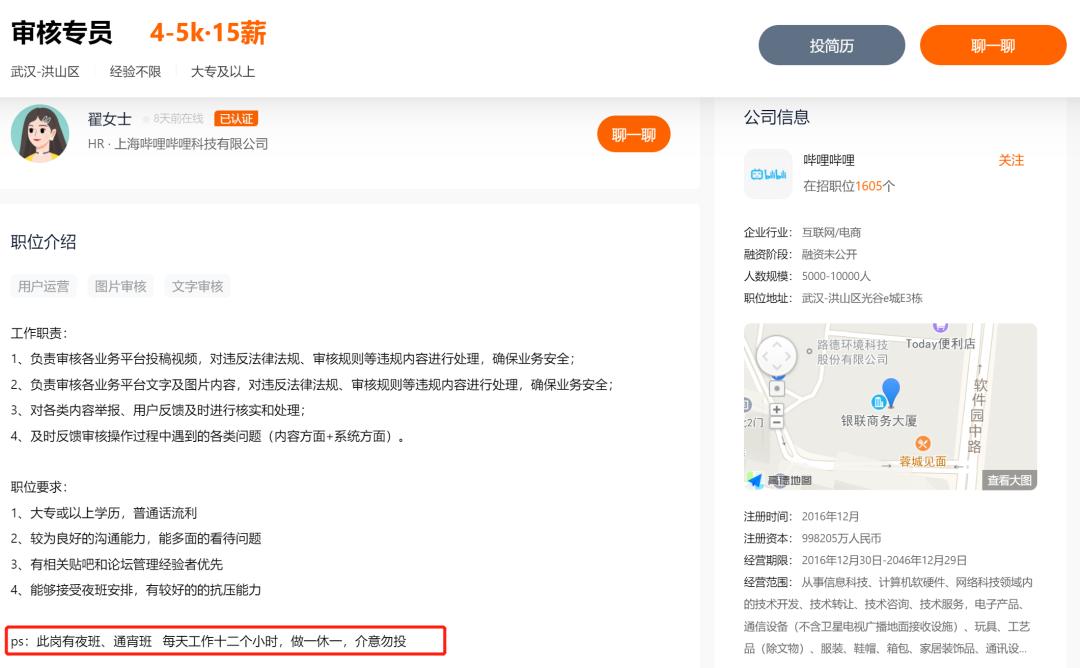Click the 998205万人民币 registered capital value
This screenshot has width=1080, height=668.
841,539
